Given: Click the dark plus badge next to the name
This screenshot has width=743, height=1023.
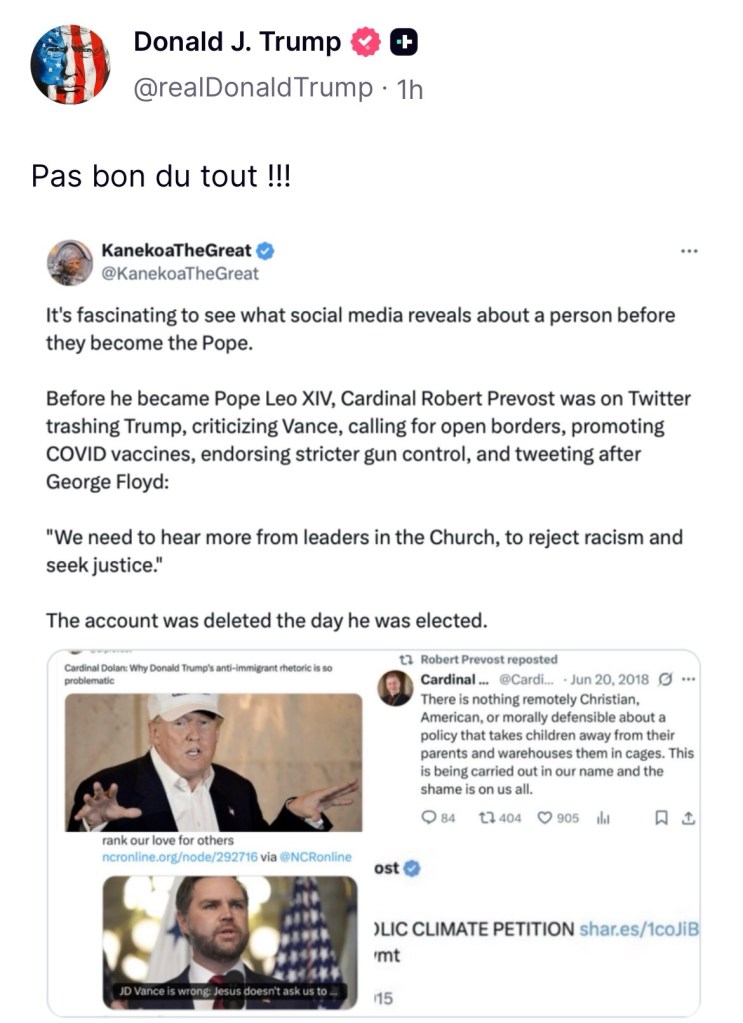Looking at the screenshot, I should point(403,42).
